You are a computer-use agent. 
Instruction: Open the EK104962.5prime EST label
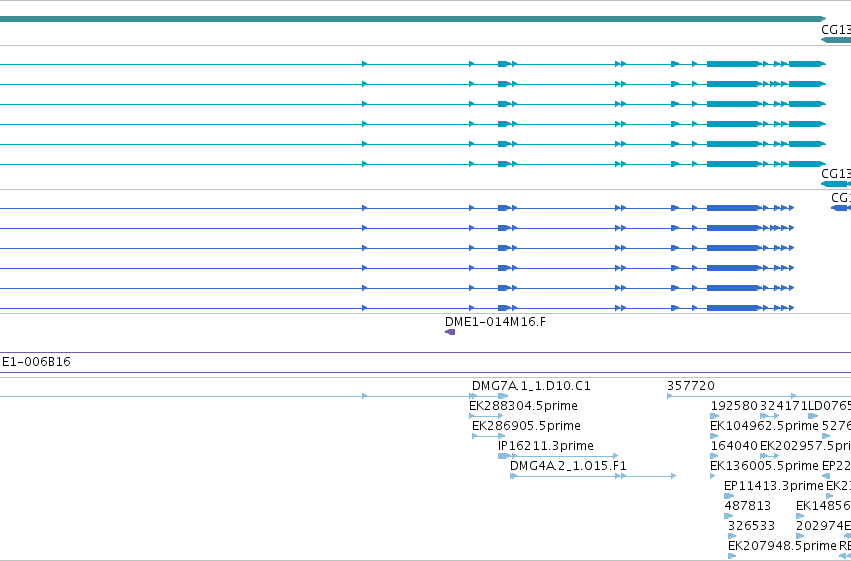pos(764,426)
